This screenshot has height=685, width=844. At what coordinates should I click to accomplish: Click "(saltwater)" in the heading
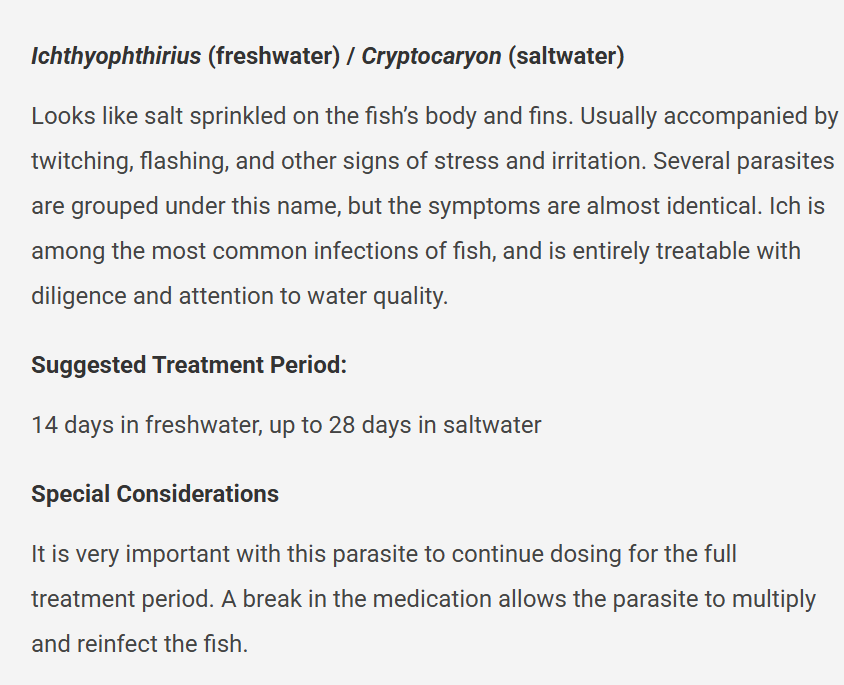[x=566, y=56]
